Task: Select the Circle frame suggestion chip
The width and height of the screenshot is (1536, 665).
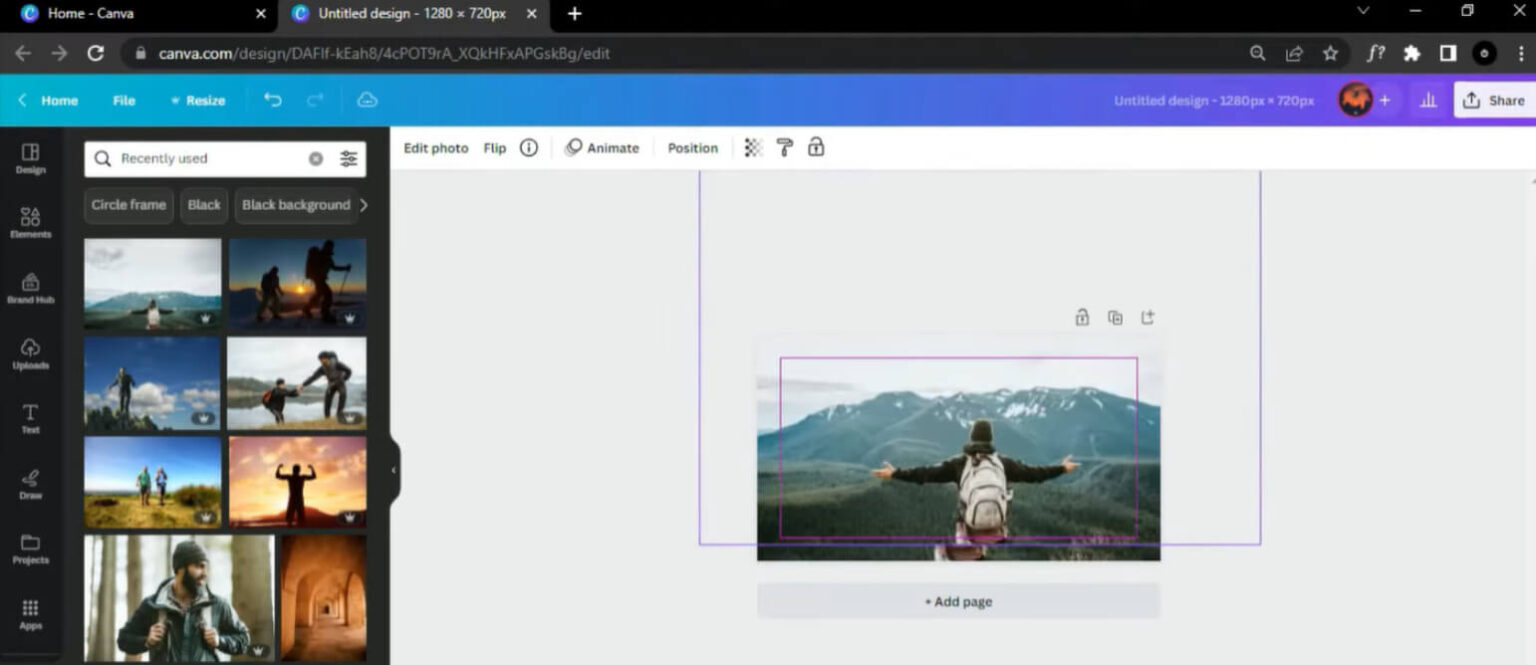Action: tap(129, 205)
